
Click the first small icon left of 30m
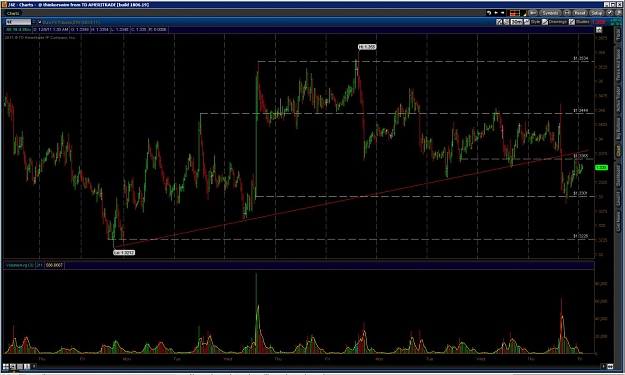(499, 22)
